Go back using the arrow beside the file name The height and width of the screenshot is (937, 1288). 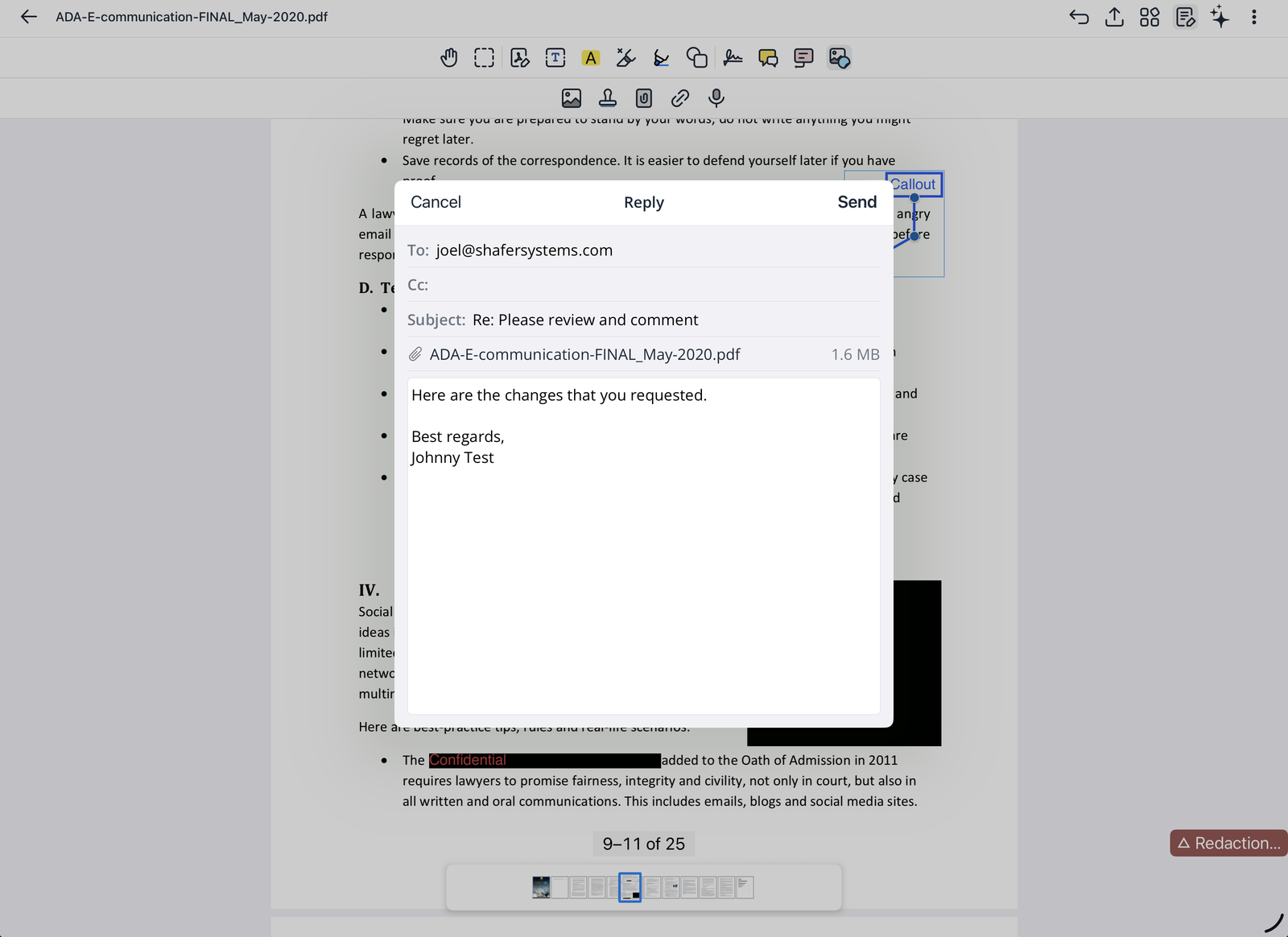point(29,17)
